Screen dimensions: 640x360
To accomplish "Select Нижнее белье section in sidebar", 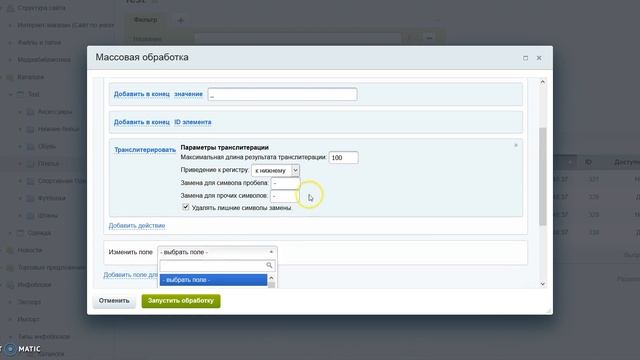I will pos(58,129).
